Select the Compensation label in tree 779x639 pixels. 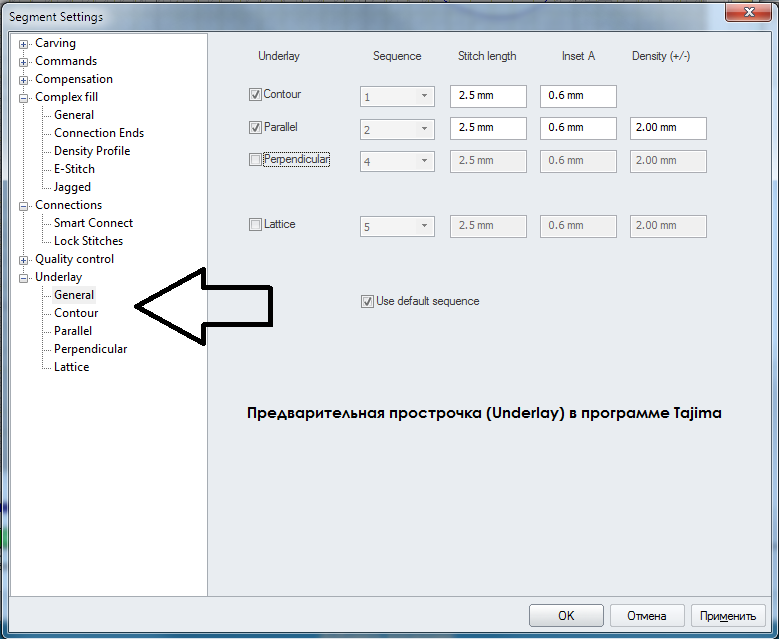[x=74, y=79]
